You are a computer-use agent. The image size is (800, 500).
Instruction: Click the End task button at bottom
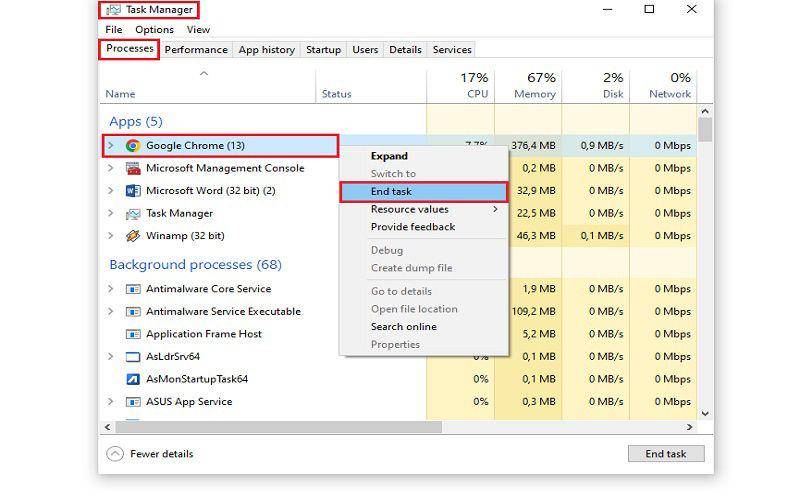(x=666, y=454)
